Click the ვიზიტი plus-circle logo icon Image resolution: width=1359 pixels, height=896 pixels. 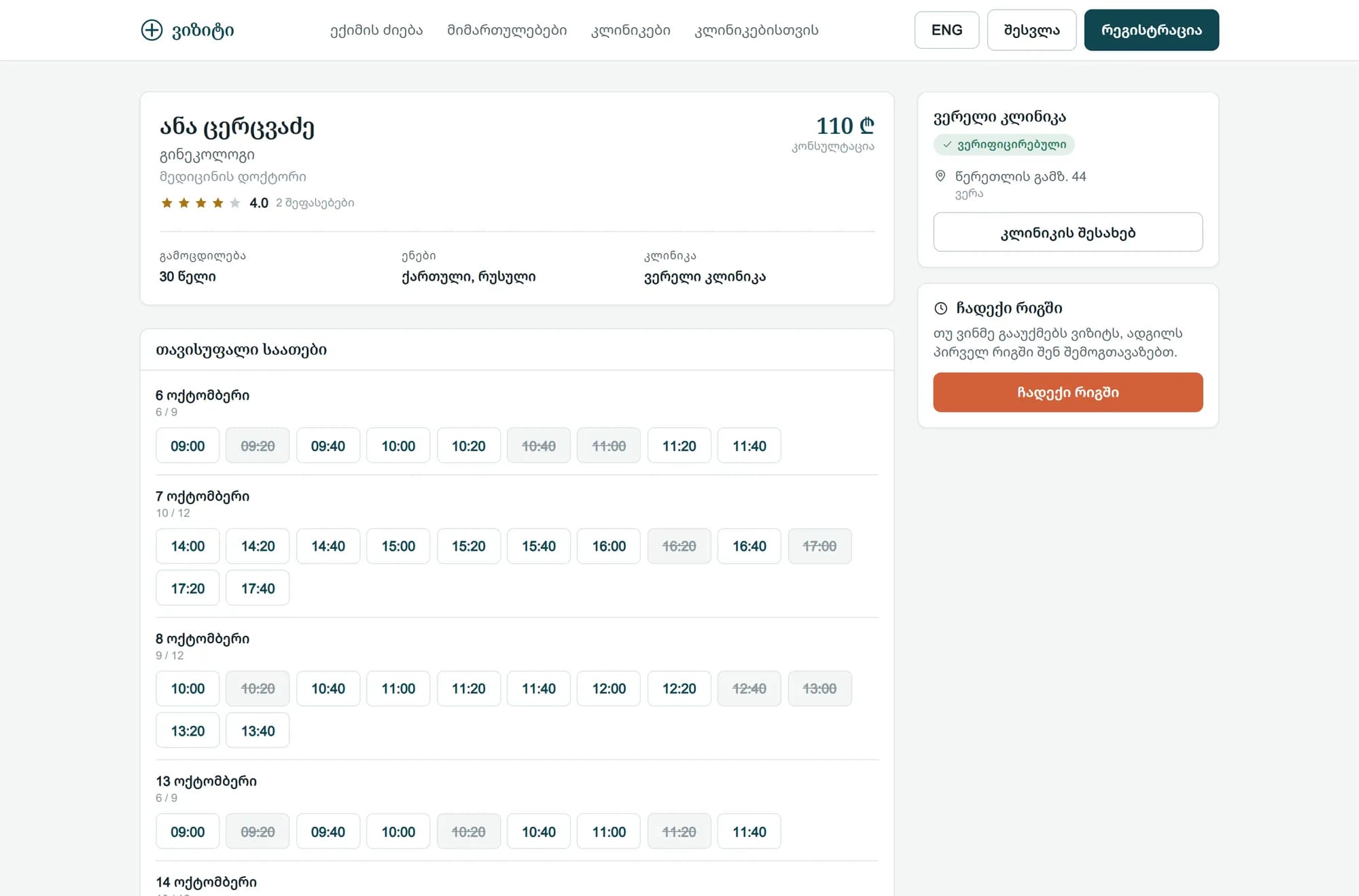(x=152, y=30)
